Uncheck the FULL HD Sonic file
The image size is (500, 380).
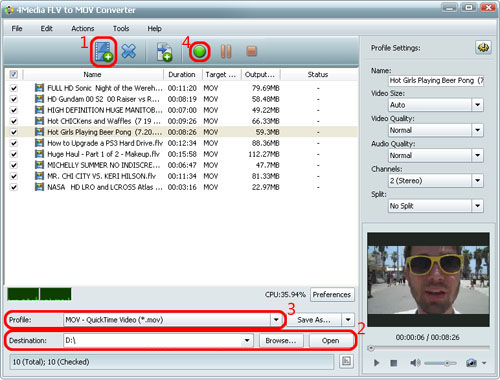[14, 88]
